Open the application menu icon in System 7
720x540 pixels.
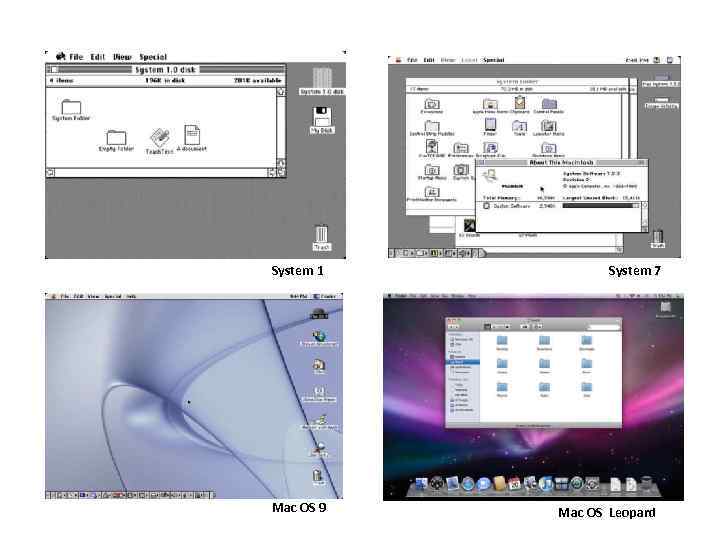670,60
